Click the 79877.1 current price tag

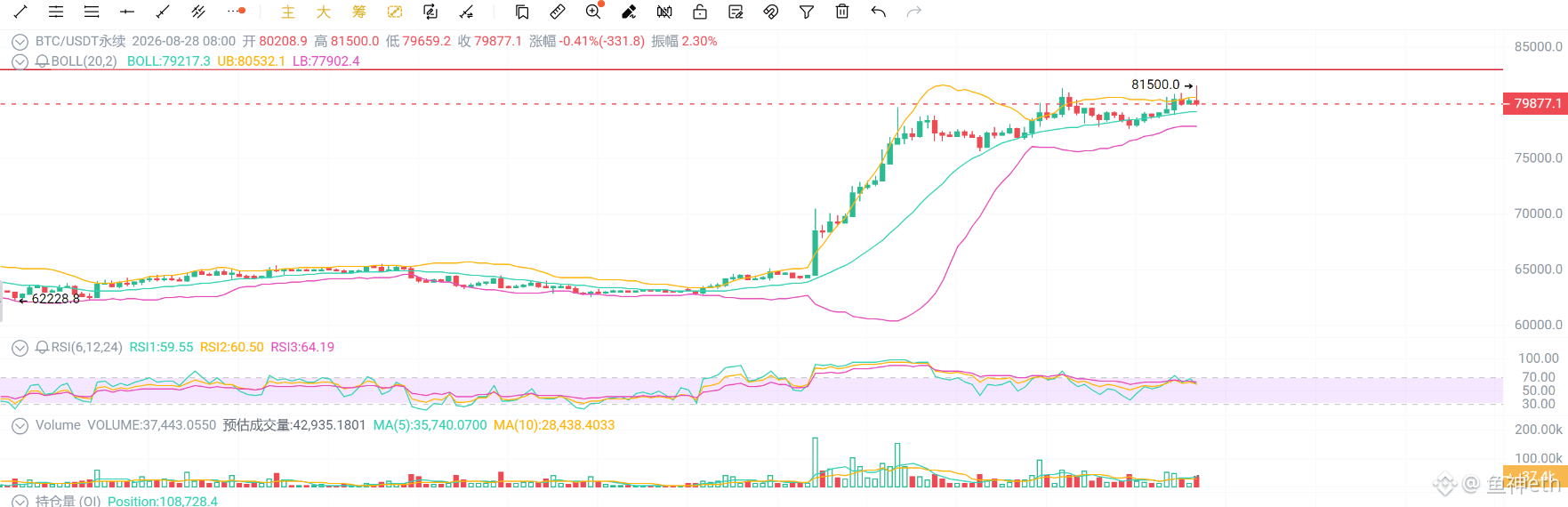(1535, 103)
